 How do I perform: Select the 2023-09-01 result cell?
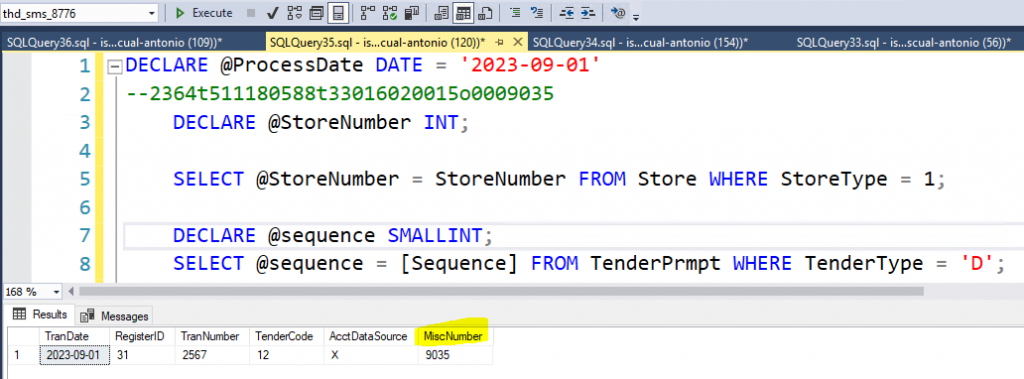75,354
